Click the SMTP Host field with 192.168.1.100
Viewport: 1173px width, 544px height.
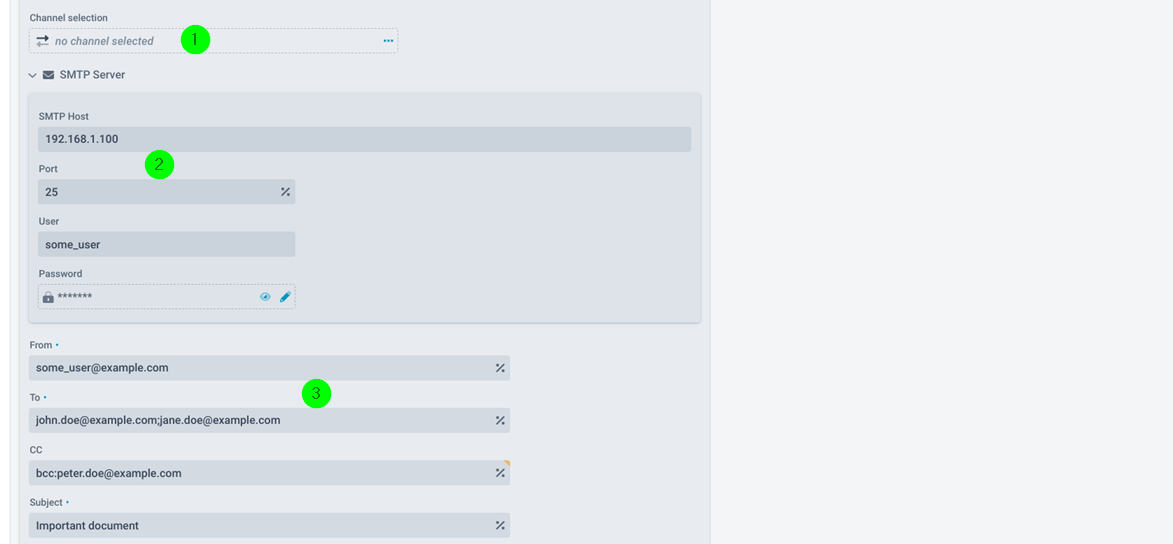(x=364, y=139)
